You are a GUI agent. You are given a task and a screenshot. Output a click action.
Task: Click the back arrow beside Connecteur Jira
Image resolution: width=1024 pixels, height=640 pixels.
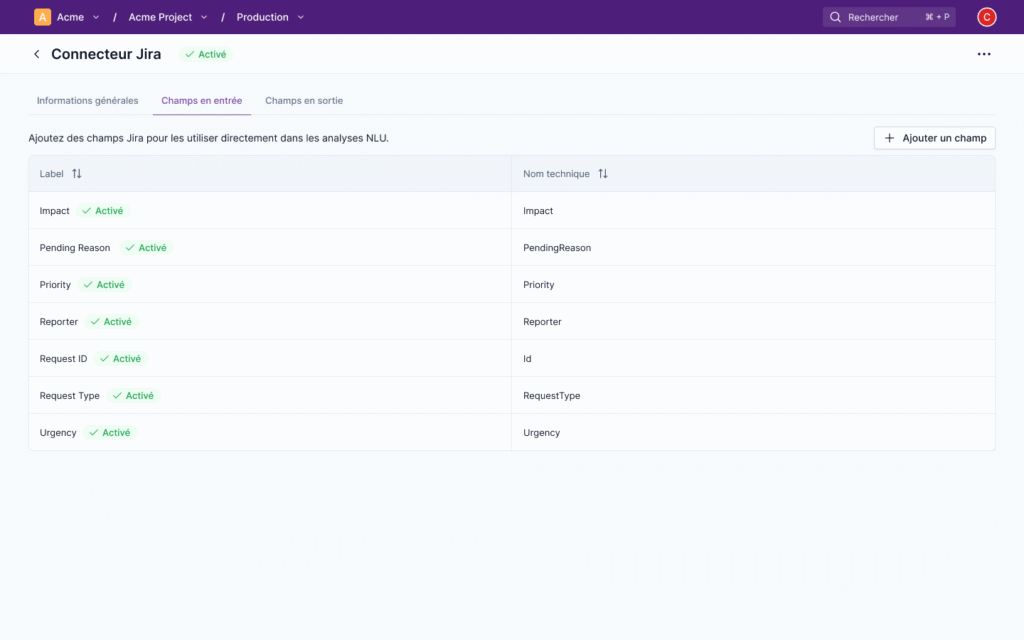36,54
